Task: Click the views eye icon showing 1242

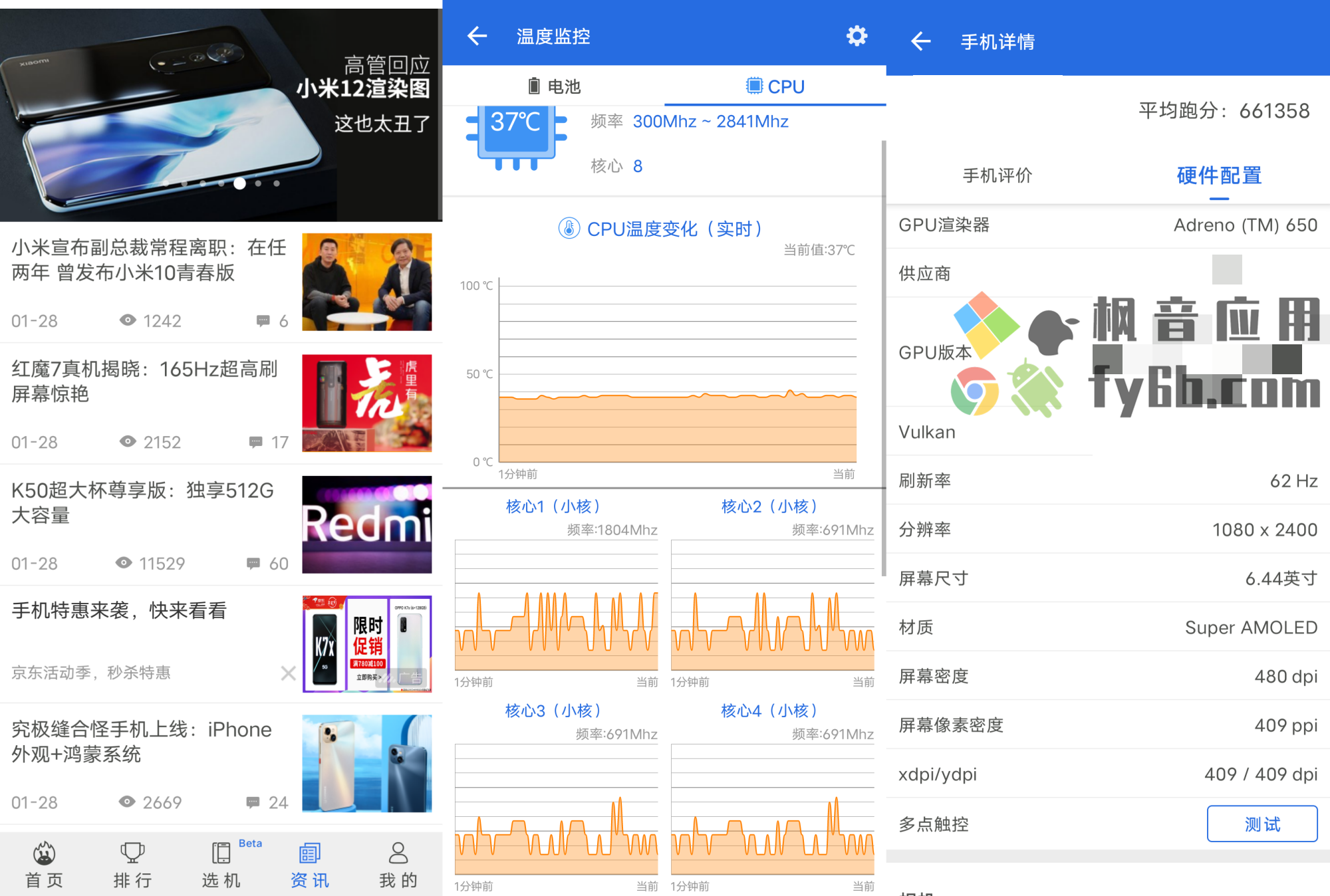Action: point(128,320)
